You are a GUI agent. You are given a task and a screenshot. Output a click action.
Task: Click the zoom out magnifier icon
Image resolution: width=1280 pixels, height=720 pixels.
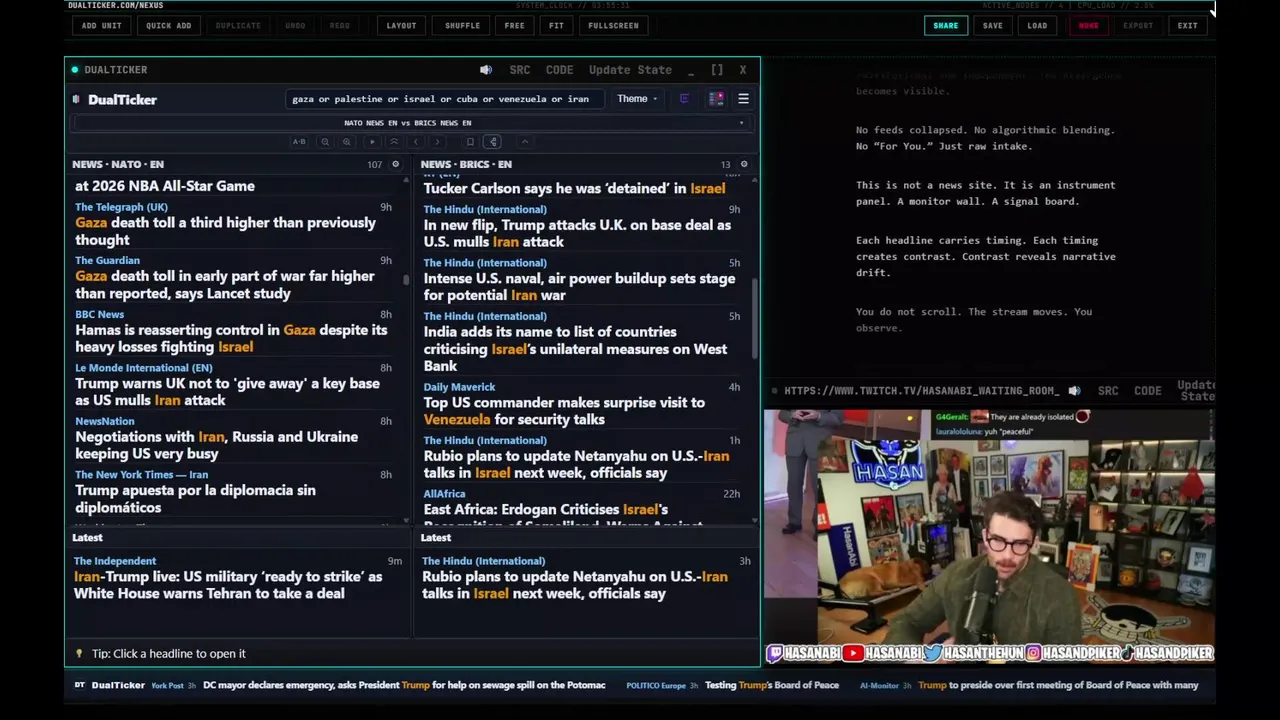tap(325, 142)
